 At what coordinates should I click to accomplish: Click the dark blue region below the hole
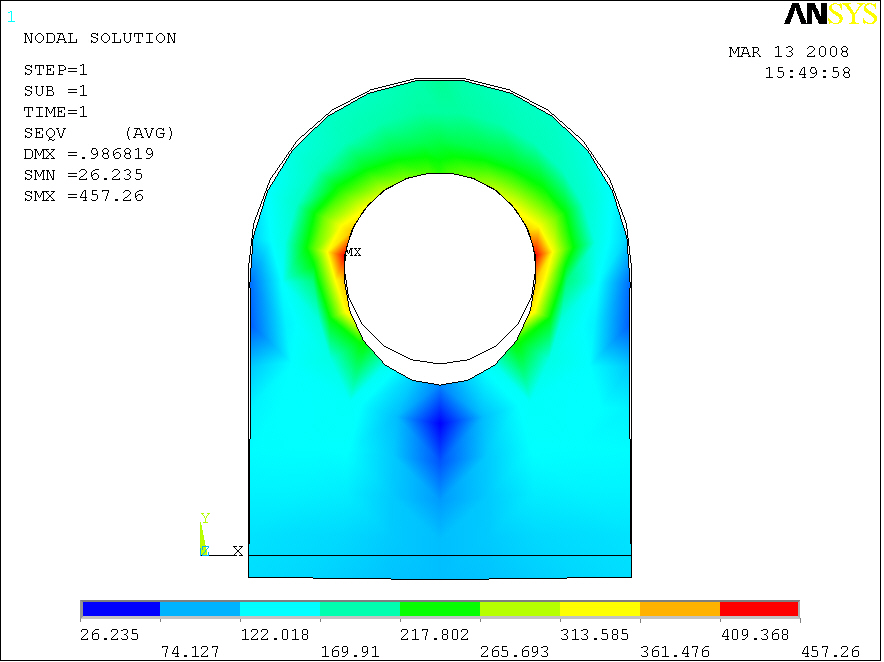(x=439, y=427)
